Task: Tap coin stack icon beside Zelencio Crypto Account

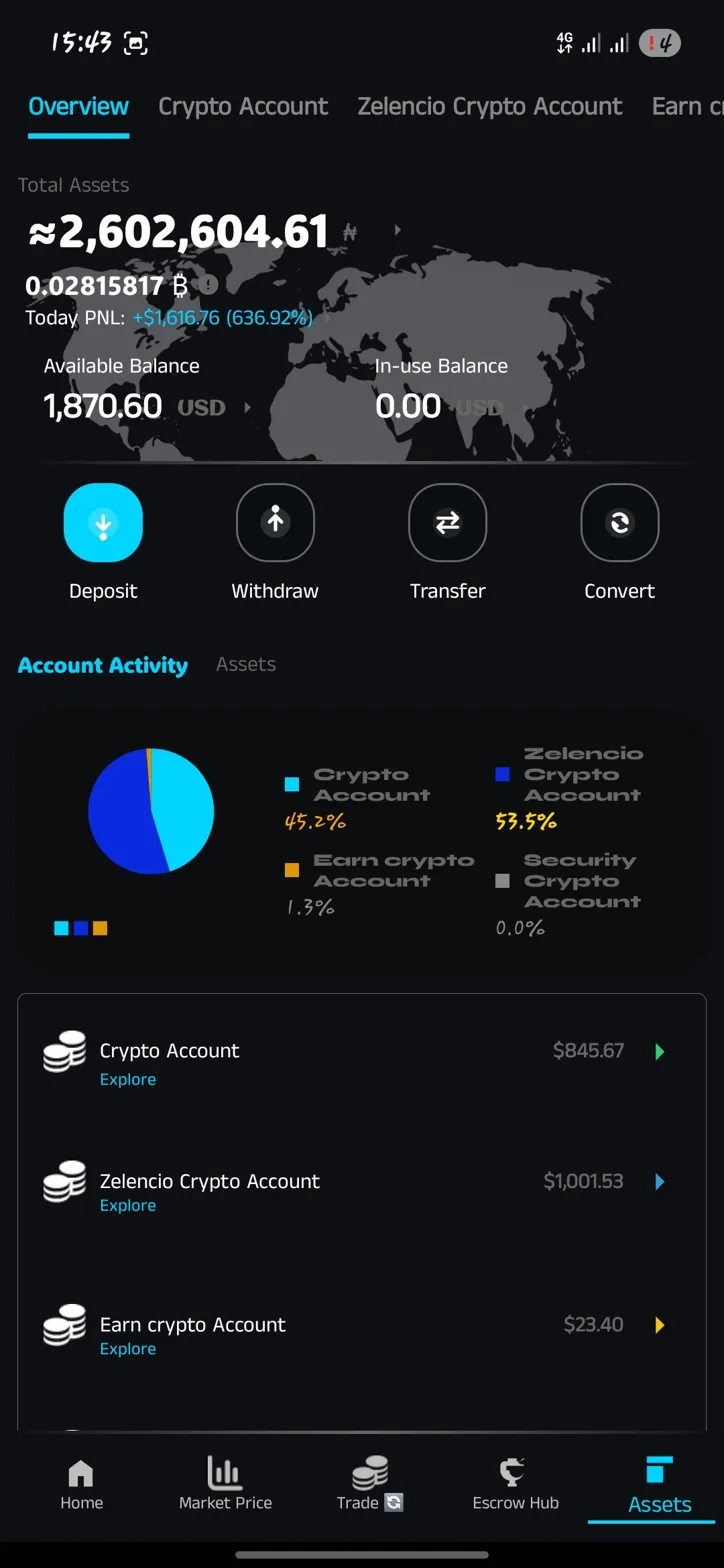Action: (64, 1181)
